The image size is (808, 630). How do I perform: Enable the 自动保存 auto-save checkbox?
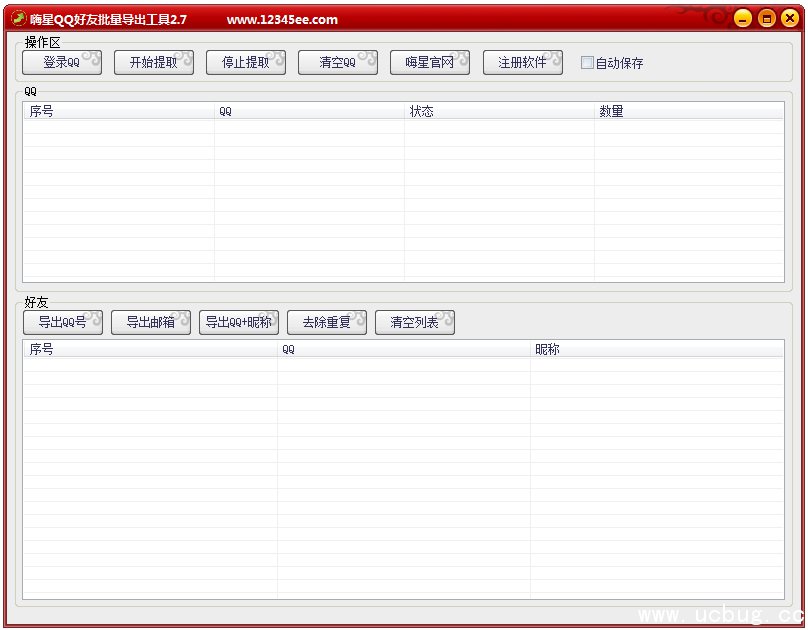(587, 63)
